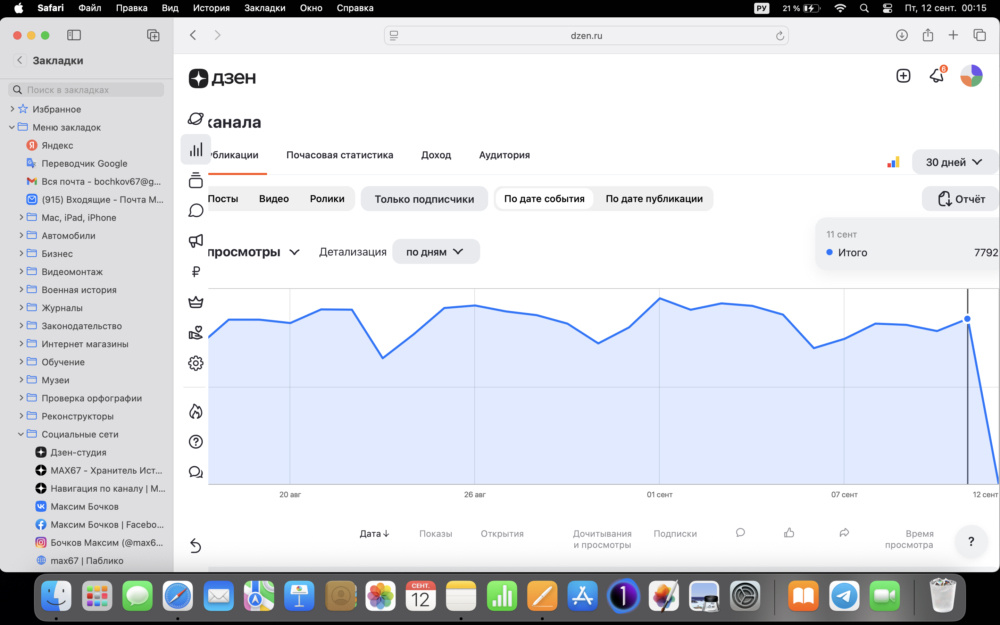This screenshot has width=1000, height=625.
Task: Toggle the Safari sidebar icon
Action: point(74,35)
